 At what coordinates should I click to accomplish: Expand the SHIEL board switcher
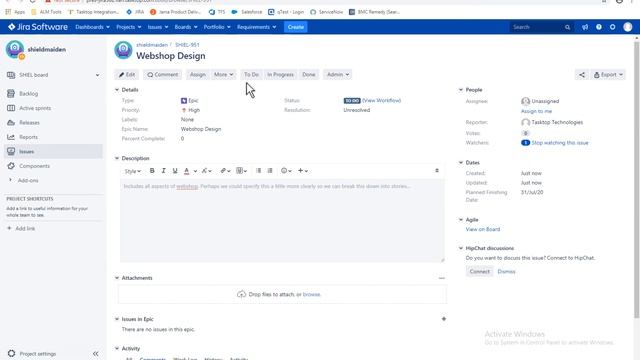[97, 75]
